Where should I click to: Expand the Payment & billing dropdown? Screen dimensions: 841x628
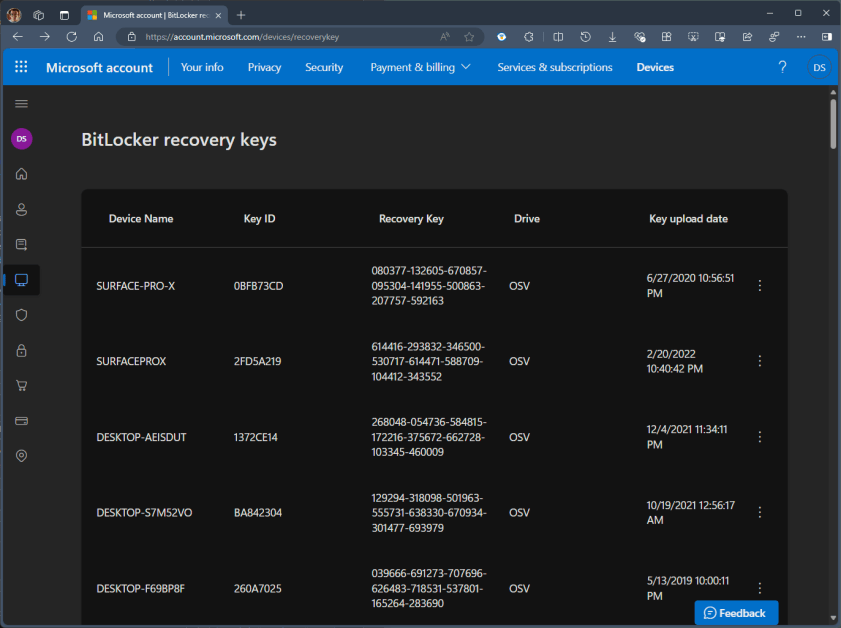[420, 67]
